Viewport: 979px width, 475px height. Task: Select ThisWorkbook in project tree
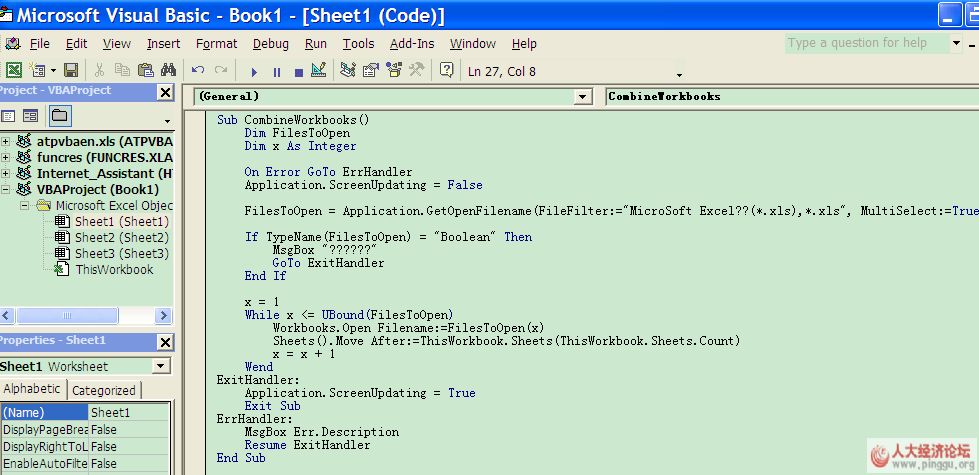tap(114, 270)
